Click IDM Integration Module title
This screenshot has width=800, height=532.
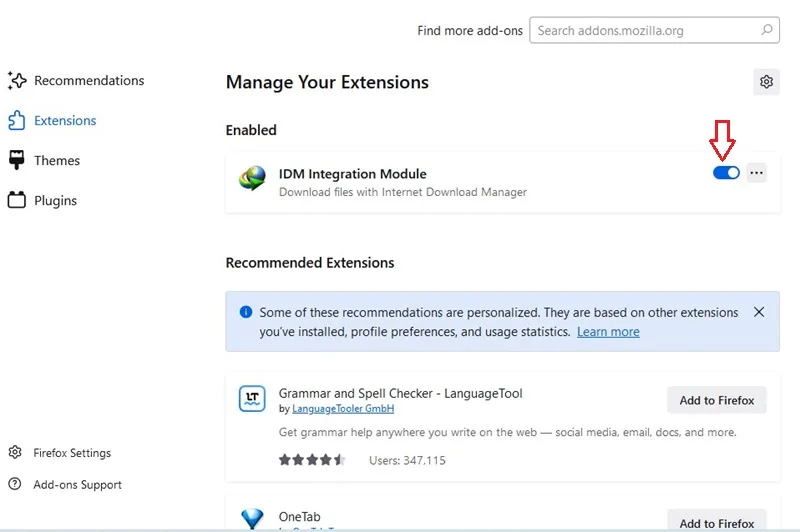(x=353, y=174)
